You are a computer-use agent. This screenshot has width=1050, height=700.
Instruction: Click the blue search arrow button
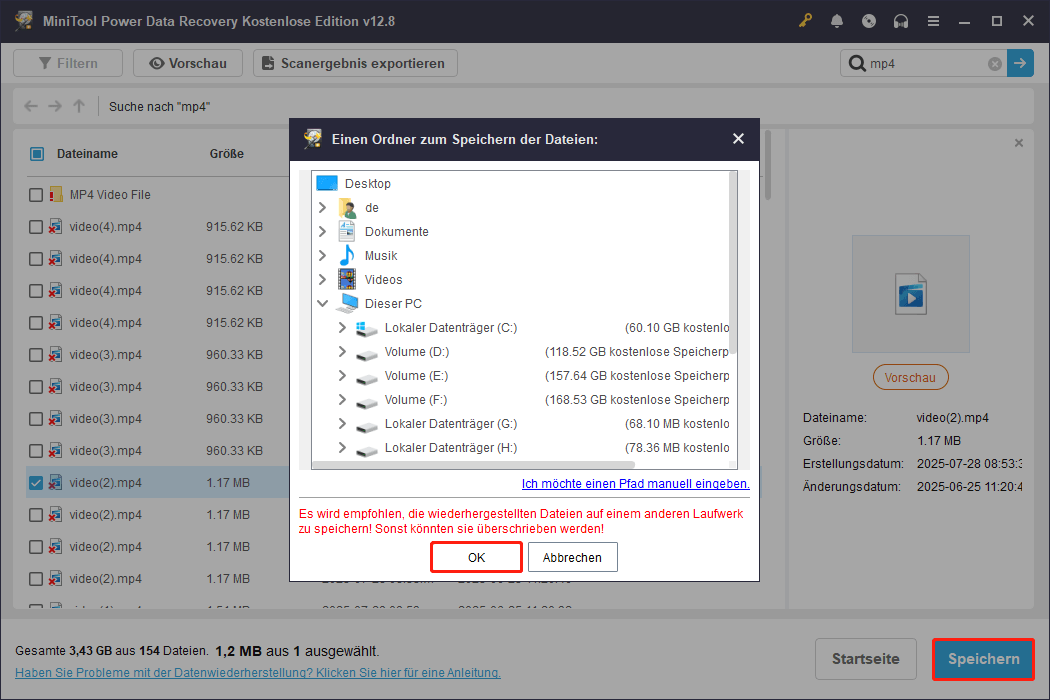(1020, 63)
